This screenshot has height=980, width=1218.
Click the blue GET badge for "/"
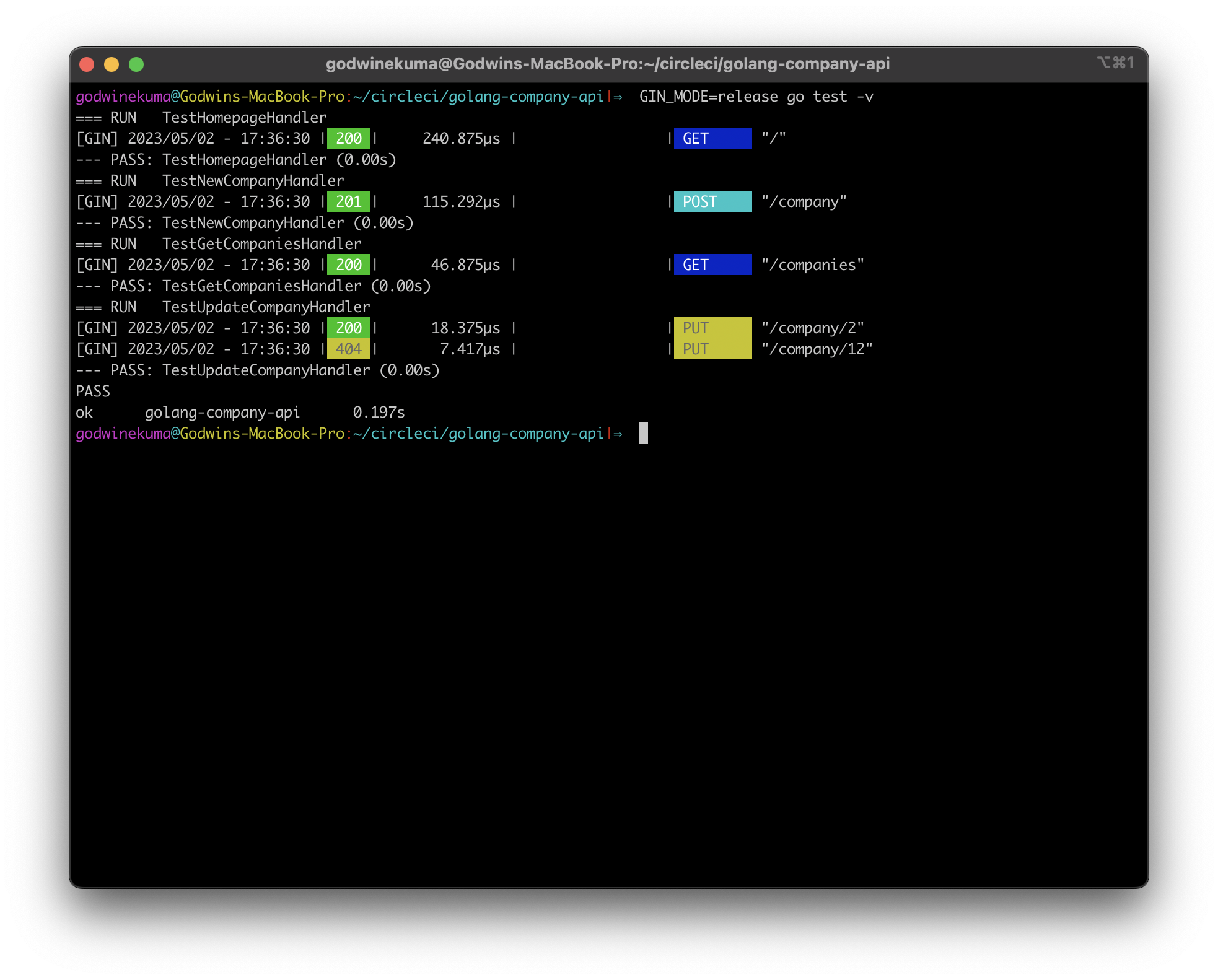tap(712, 138)
